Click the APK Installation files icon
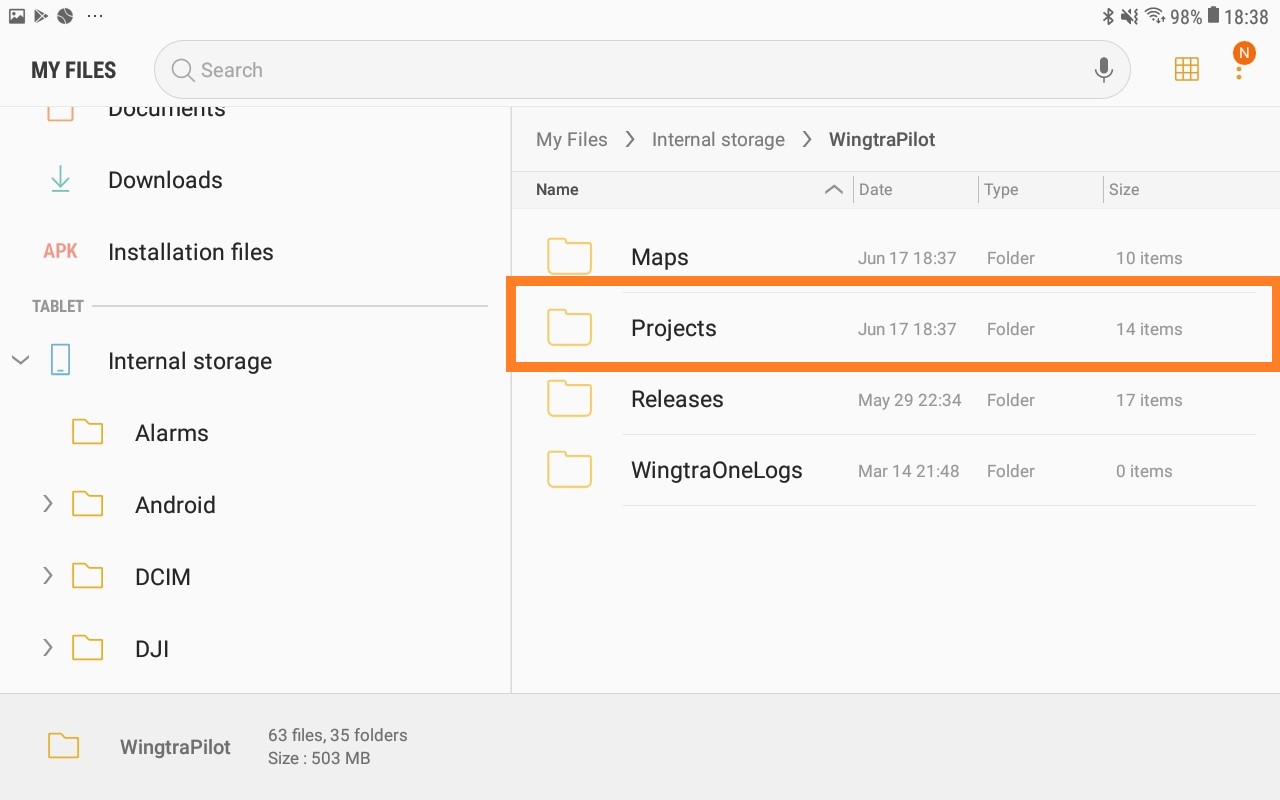The image size is (1280, 800). 60,252
